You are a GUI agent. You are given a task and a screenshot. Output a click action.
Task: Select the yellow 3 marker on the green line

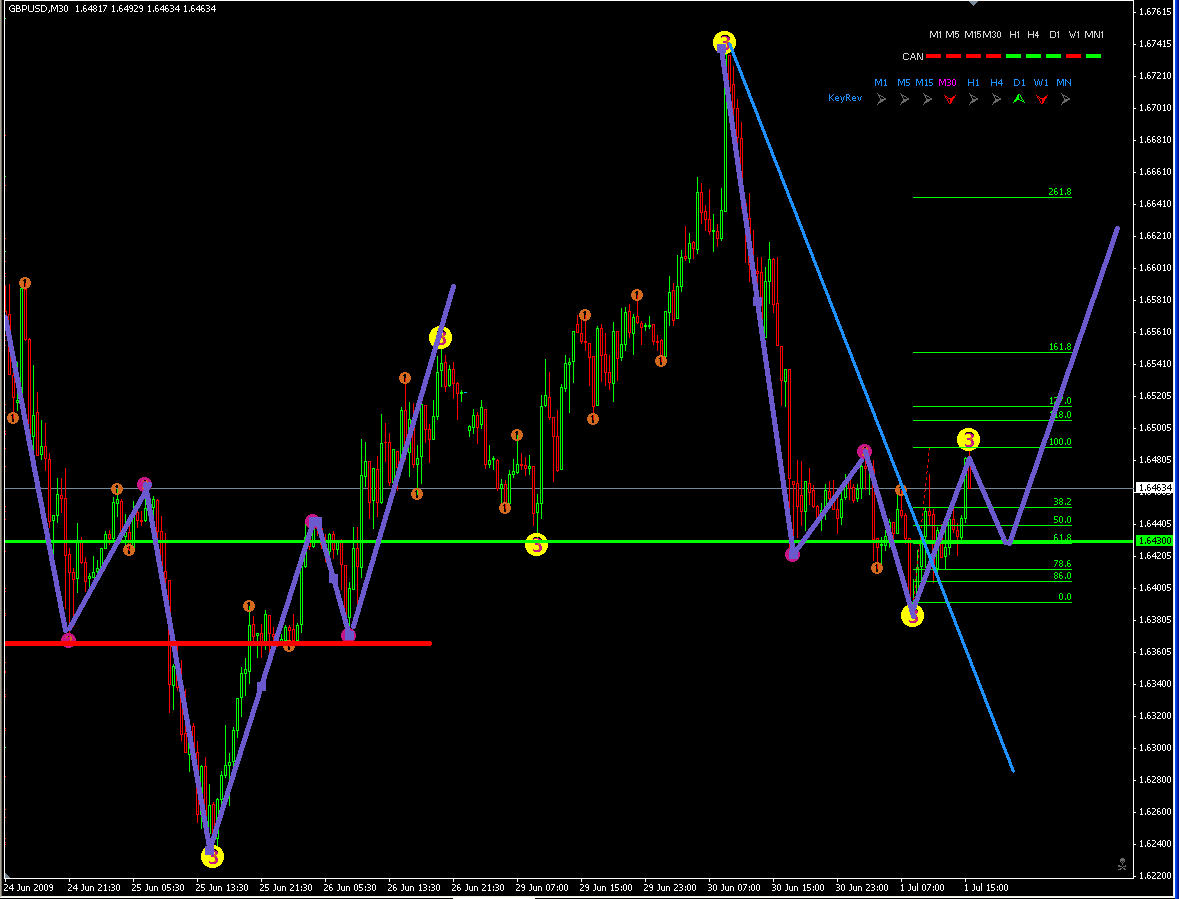coord(536,544)
